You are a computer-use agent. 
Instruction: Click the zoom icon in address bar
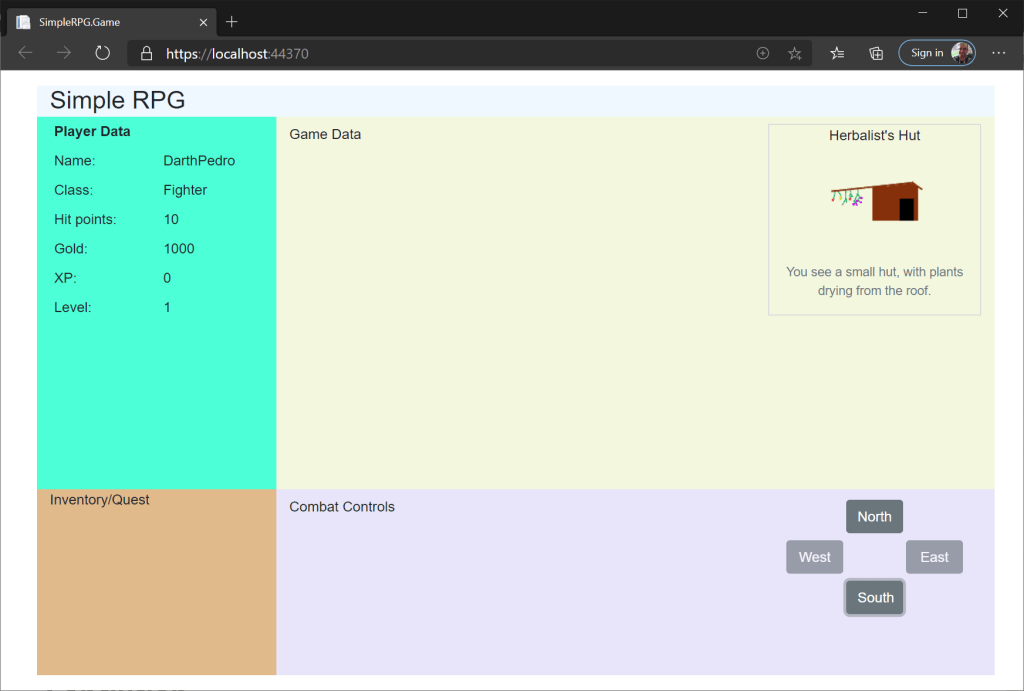(x=763, y=53)
